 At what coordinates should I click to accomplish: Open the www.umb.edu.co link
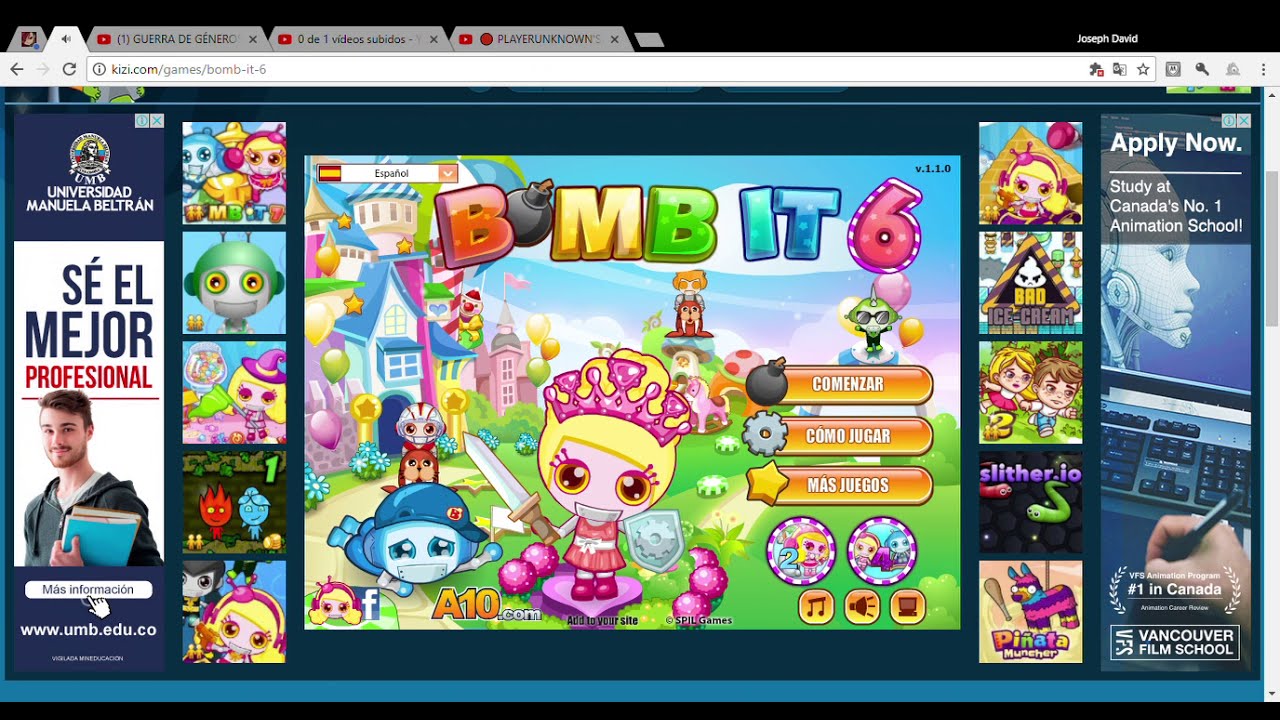click(88, 630)
